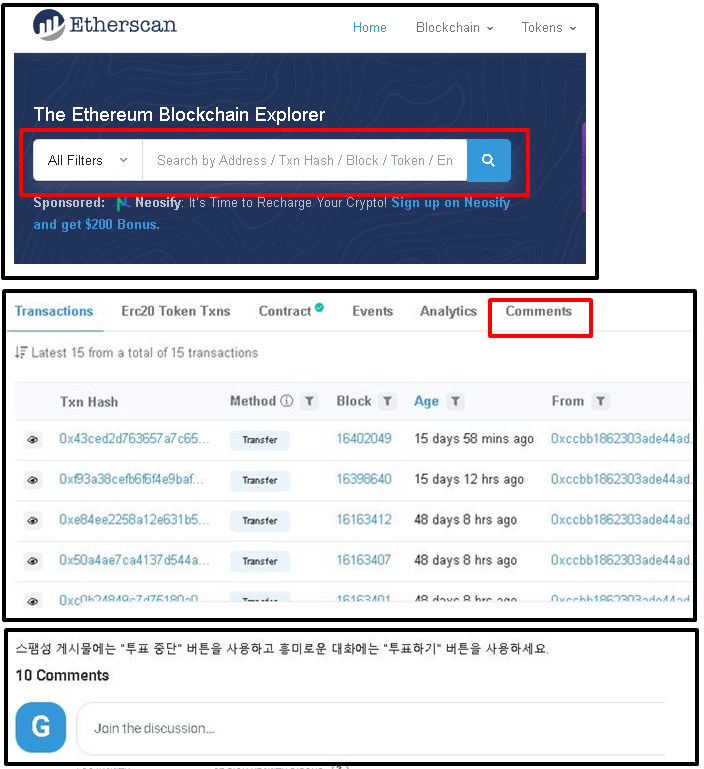
Task: Click Sign up on Neosify link
Action: (451, 203)
